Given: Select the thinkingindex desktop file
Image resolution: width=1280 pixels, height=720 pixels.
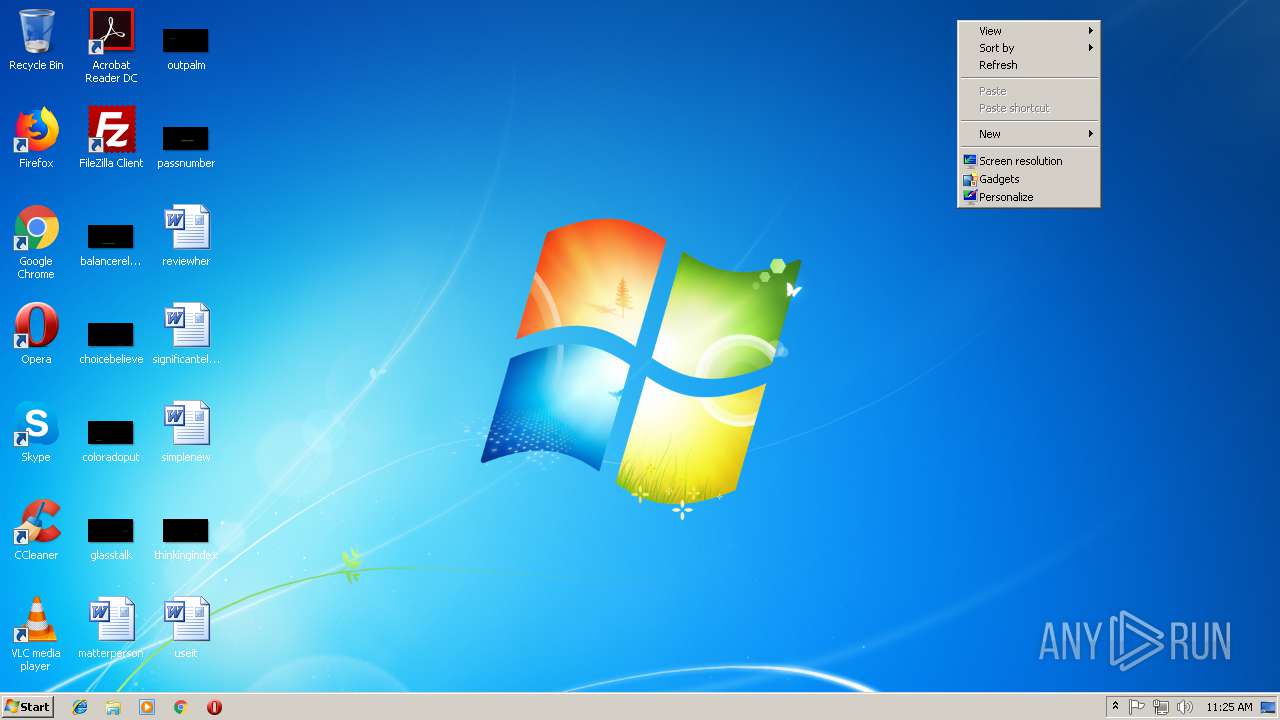Looking at the screenshot, I should tap(186, 538).
